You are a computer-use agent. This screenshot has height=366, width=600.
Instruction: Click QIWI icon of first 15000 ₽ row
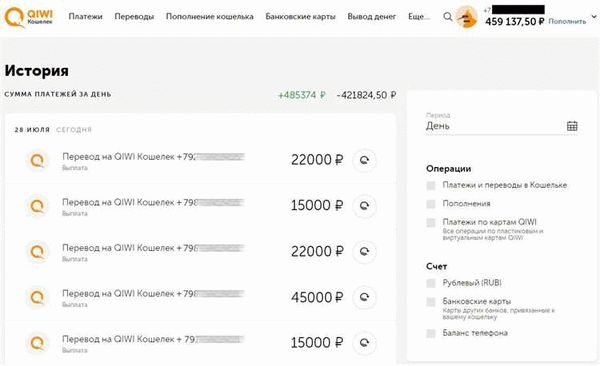37,206
